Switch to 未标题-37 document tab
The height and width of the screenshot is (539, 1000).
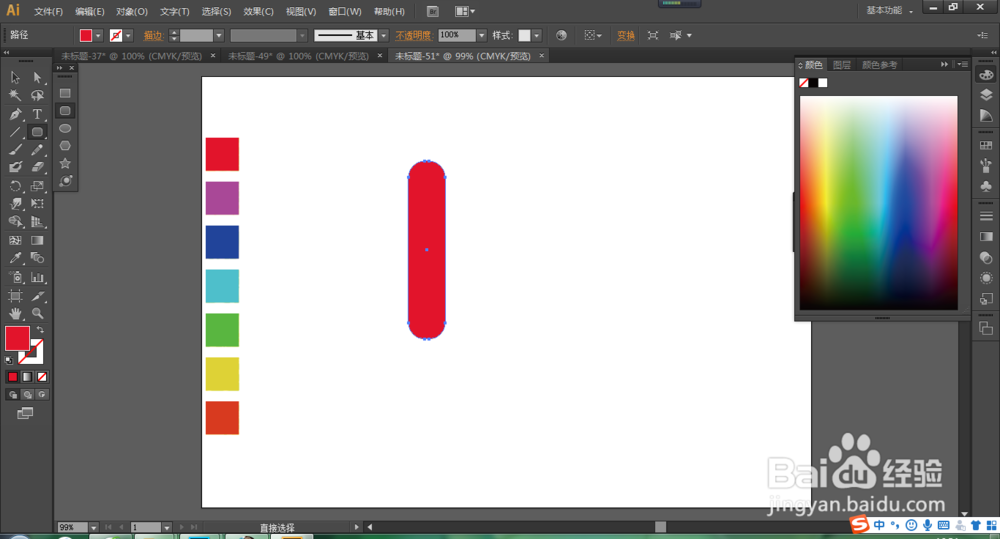click(131, 56)
